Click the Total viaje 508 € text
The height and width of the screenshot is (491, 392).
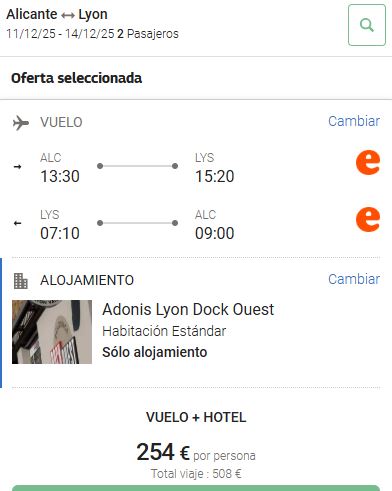(x=196, y=473)
